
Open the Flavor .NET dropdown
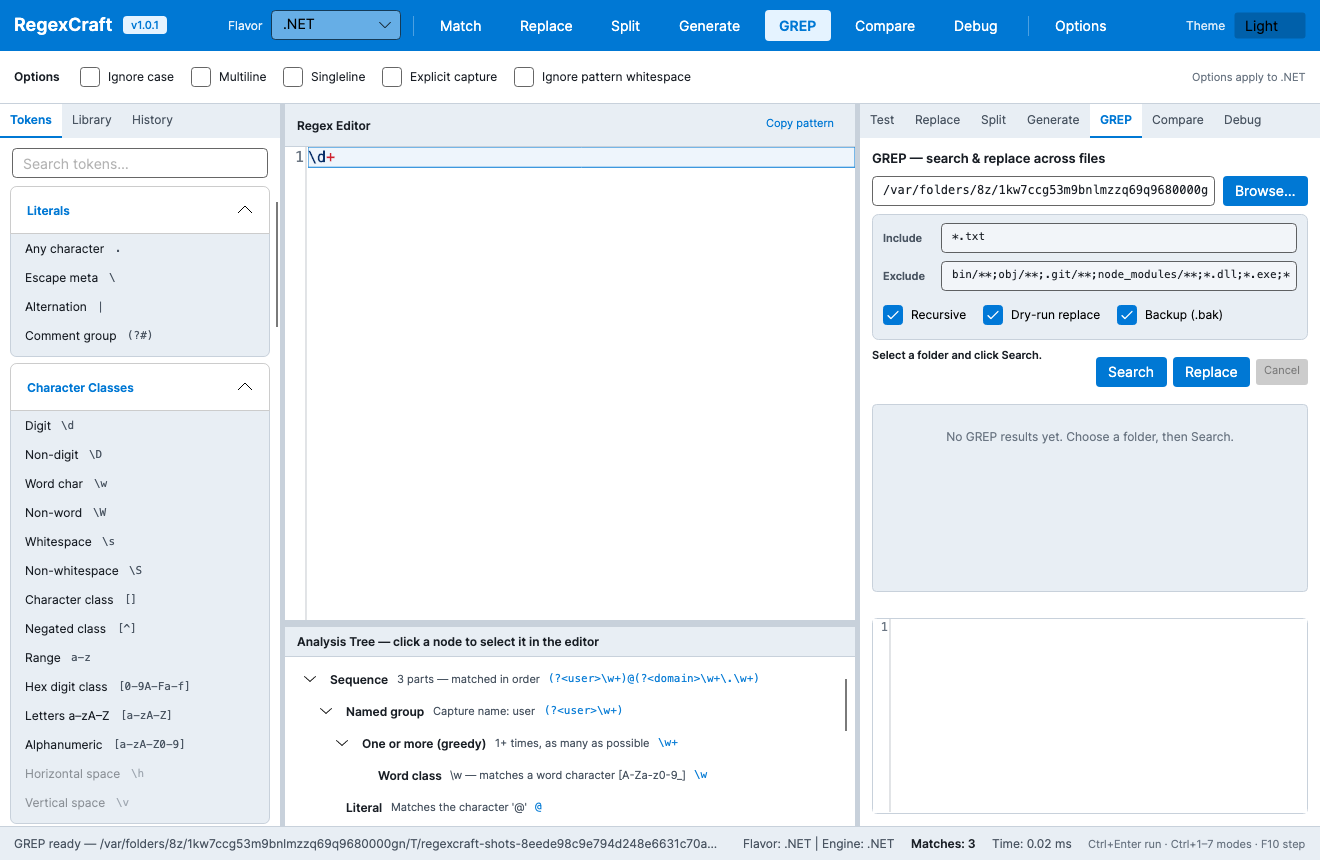point(336,25)
